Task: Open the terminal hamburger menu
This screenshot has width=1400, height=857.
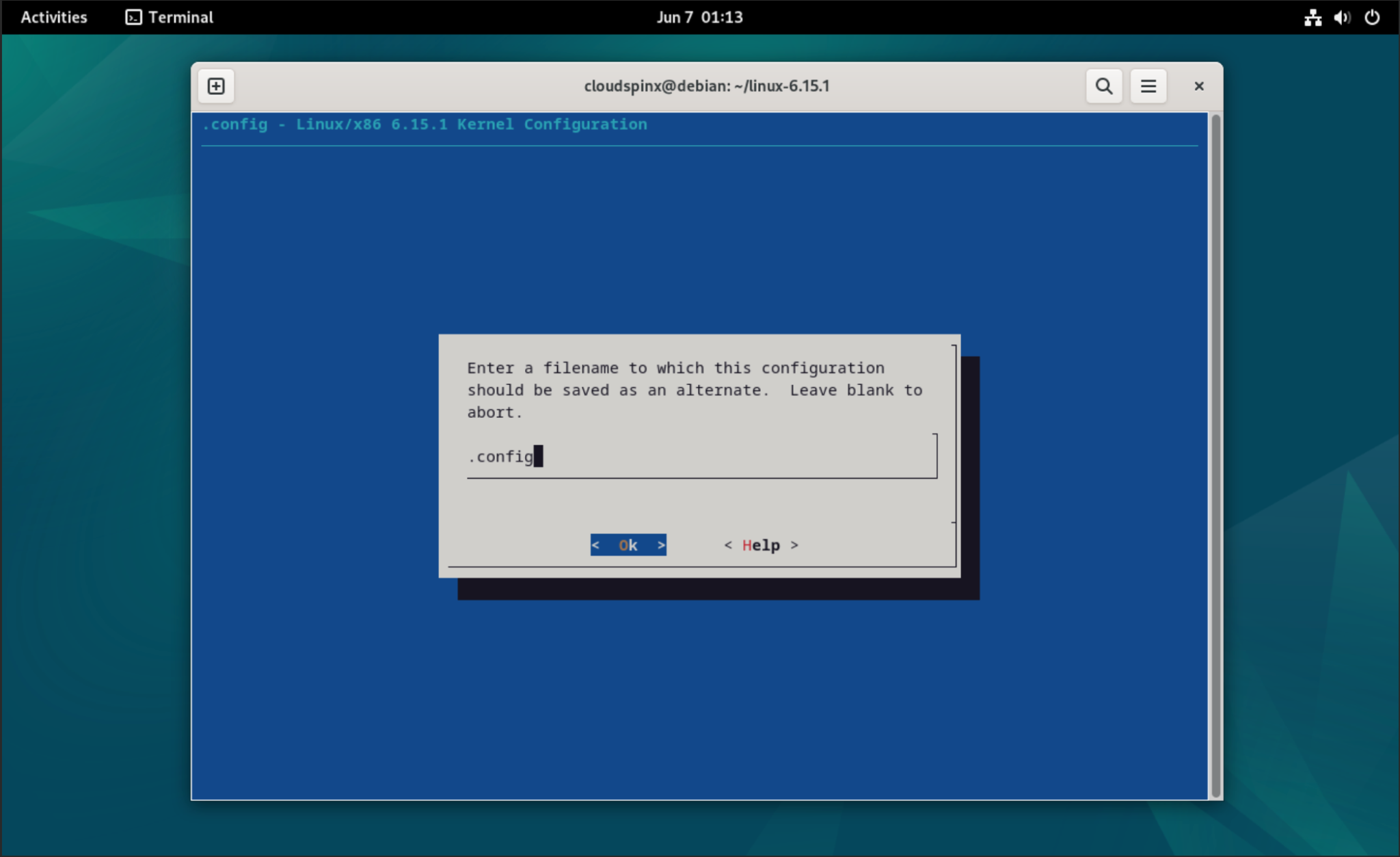Action: click(x=1147, y=85)
